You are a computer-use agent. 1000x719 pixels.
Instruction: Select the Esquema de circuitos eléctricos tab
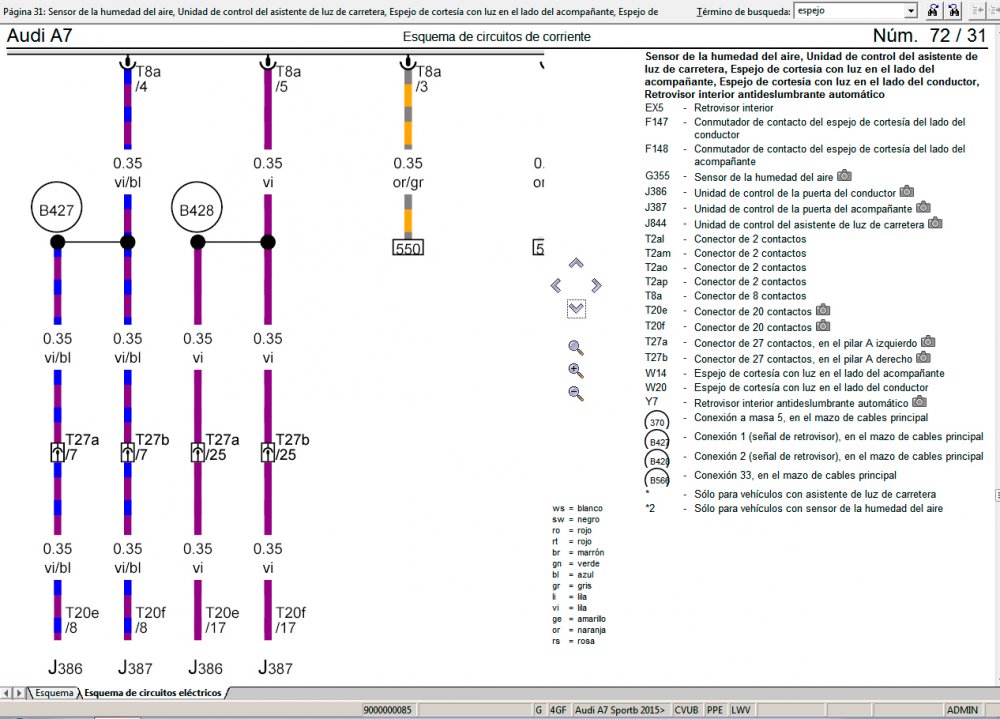153,693
